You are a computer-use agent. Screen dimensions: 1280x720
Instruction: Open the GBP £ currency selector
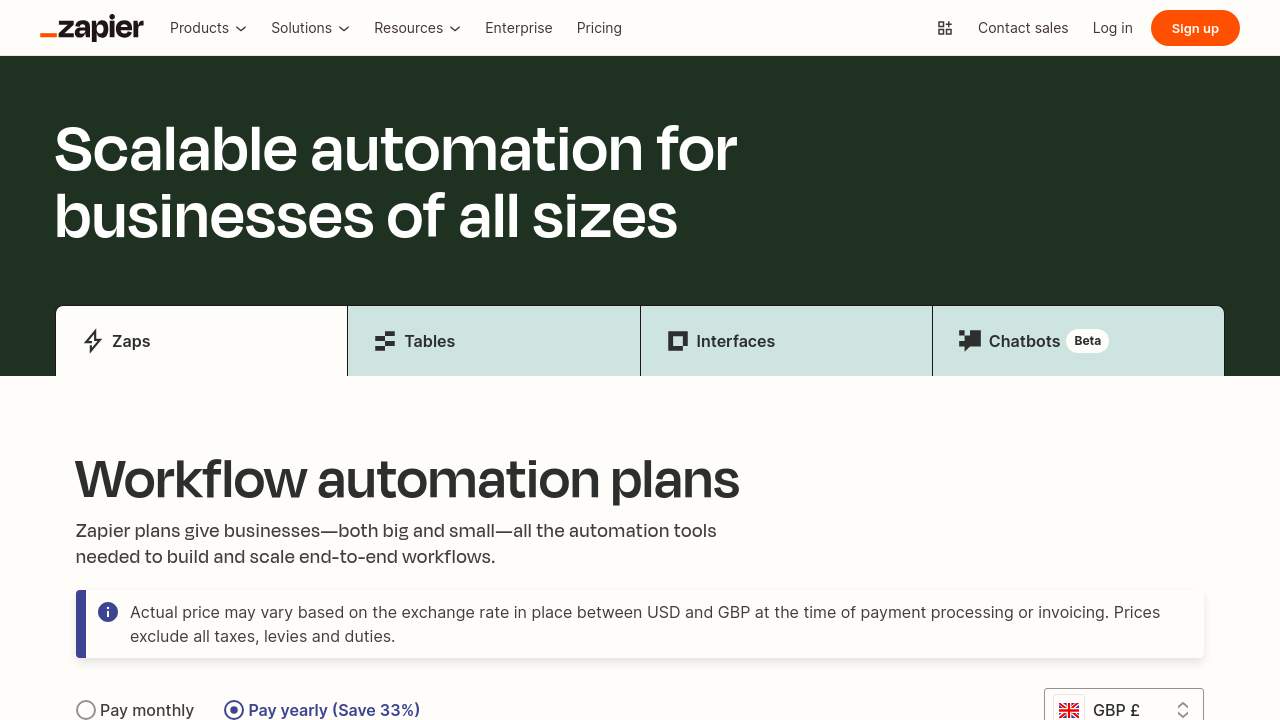pyautogui.click(x=1124, y=709)
